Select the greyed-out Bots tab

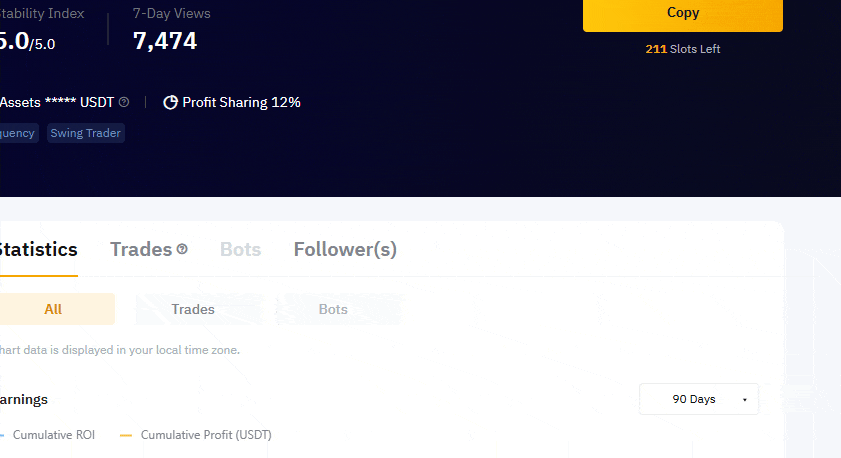(240, 250)
